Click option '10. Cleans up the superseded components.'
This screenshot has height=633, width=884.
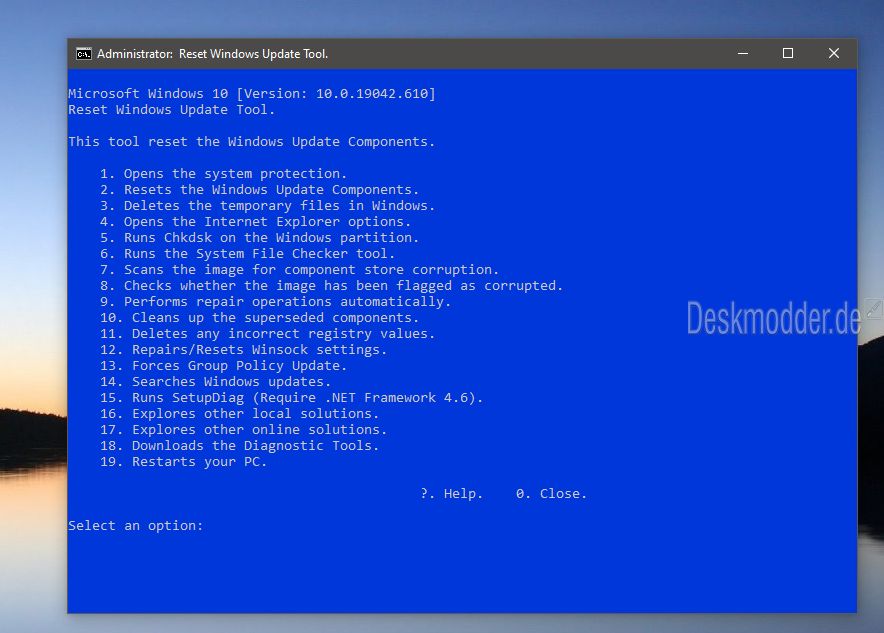[x=260, y=317]
